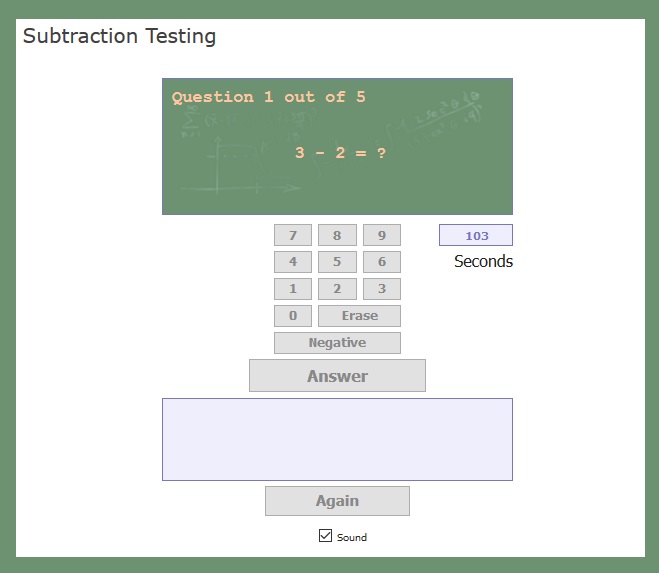Choose digit 4 on the keypad
This screenshot has width=659, height=573.
point(293,262)
